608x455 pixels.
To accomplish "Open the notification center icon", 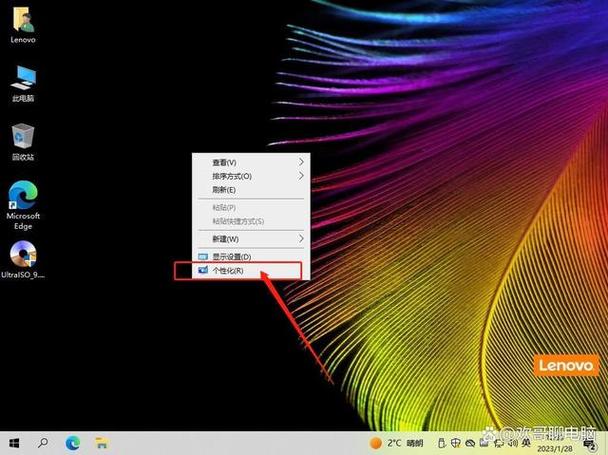I will coord(590,444).
